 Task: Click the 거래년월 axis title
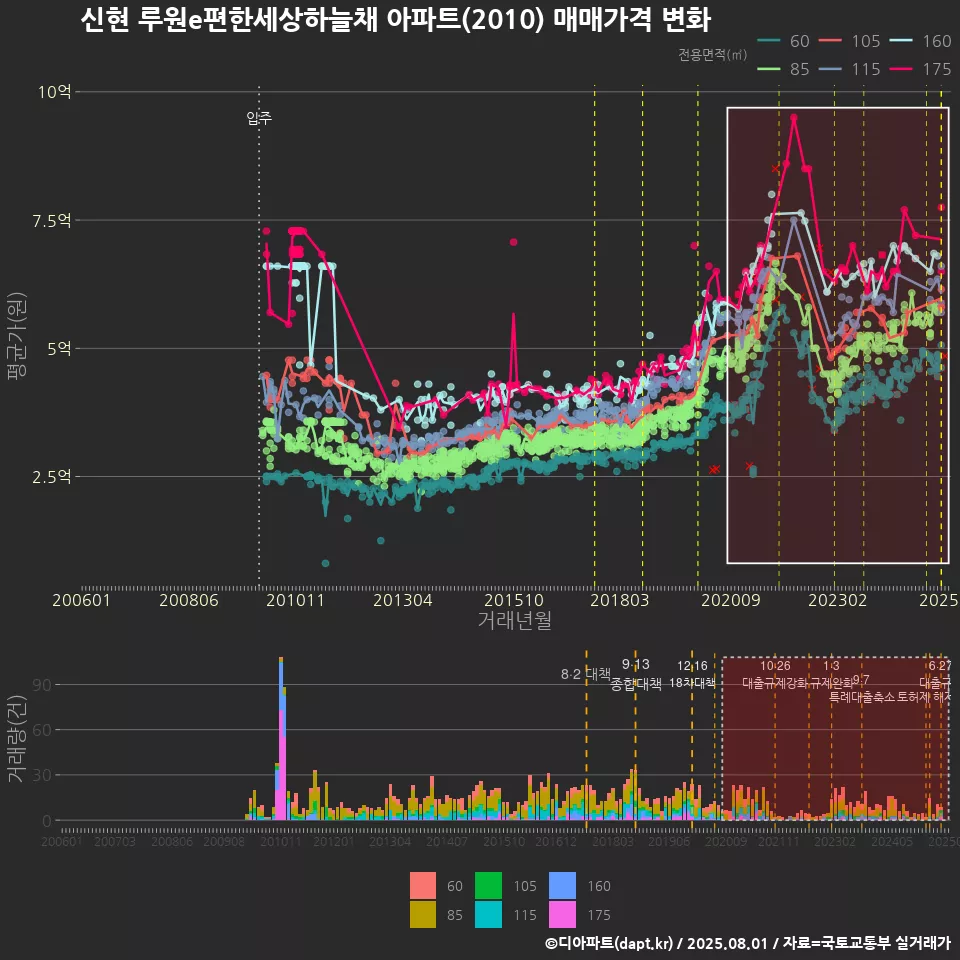(x=515, y=620)
